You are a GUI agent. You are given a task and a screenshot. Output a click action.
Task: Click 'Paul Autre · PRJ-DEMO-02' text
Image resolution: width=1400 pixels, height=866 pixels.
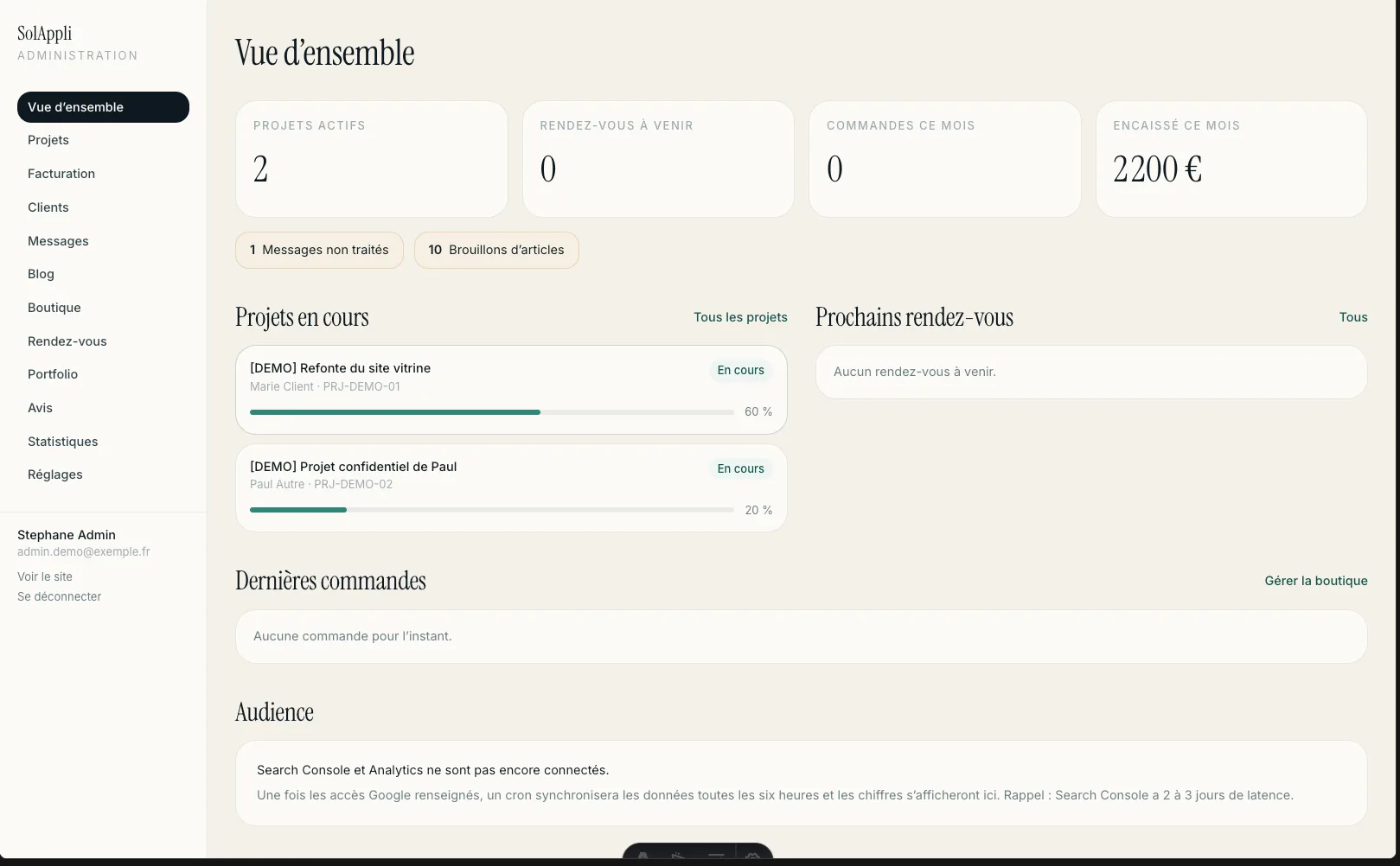[x=321, y=484]
